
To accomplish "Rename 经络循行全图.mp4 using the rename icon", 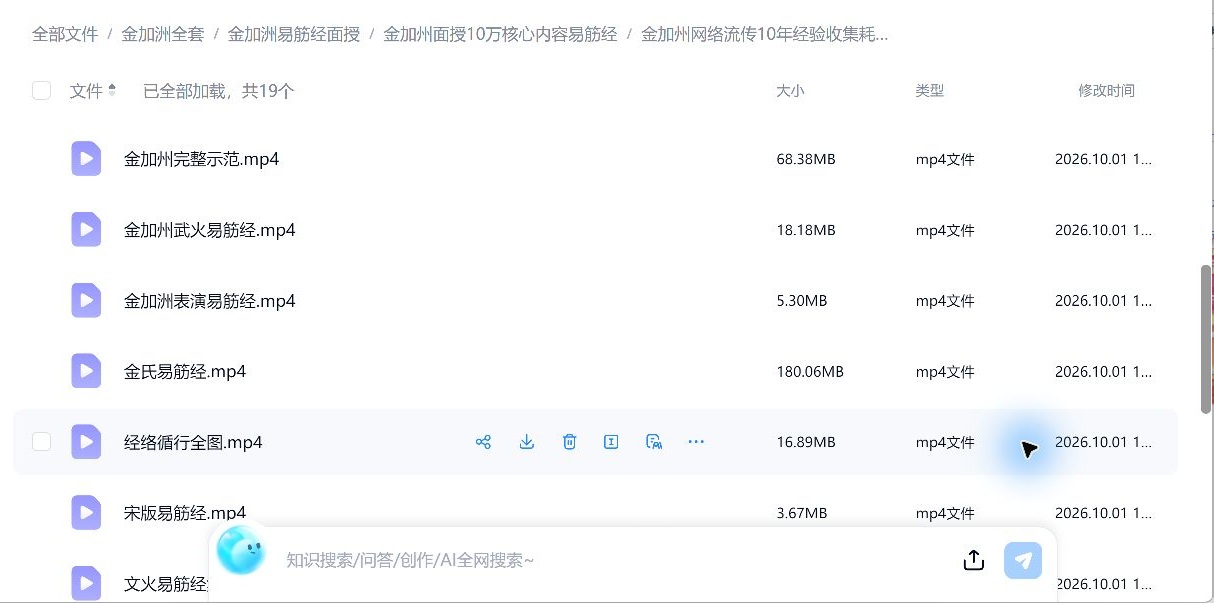I will 611,442.
